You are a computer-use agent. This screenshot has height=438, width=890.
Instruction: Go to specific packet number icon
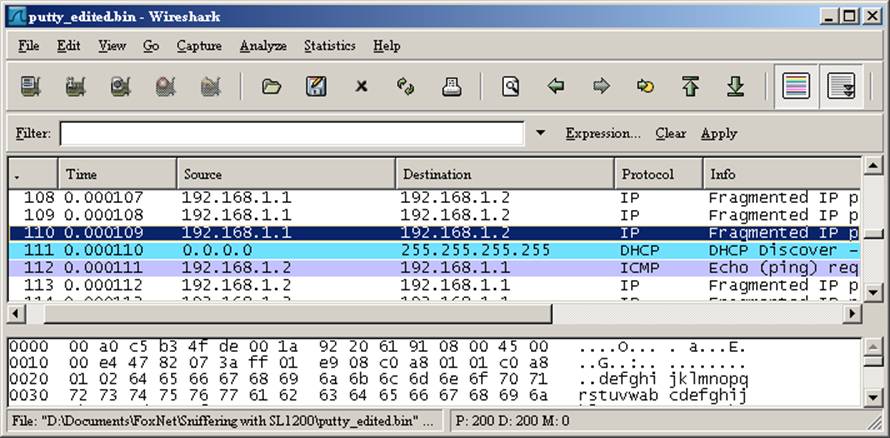645,87
